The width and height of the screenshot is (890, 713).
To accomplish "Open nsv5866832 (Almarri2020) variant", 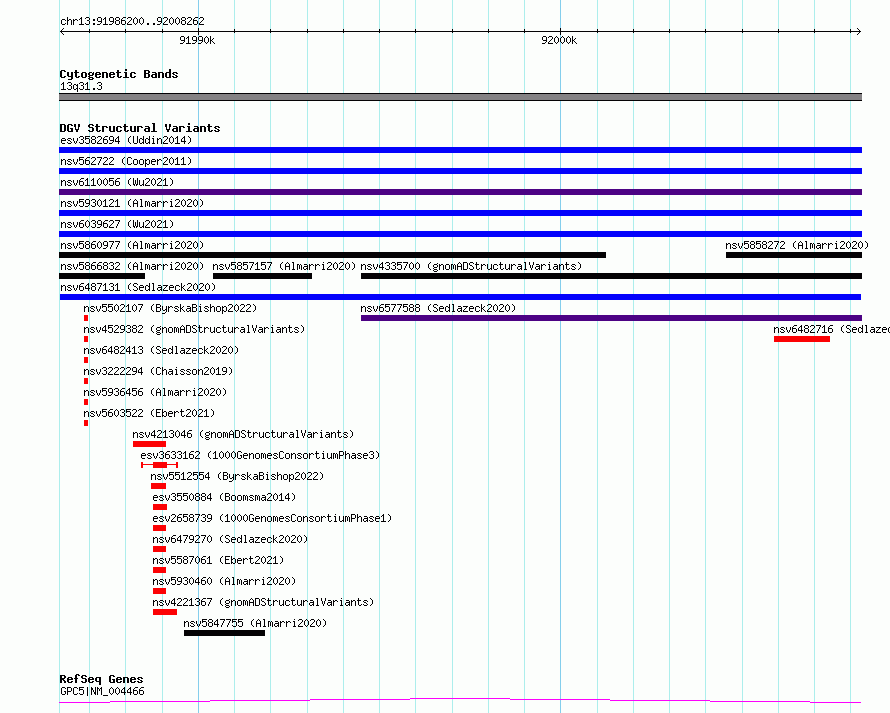I will (132, 266).
